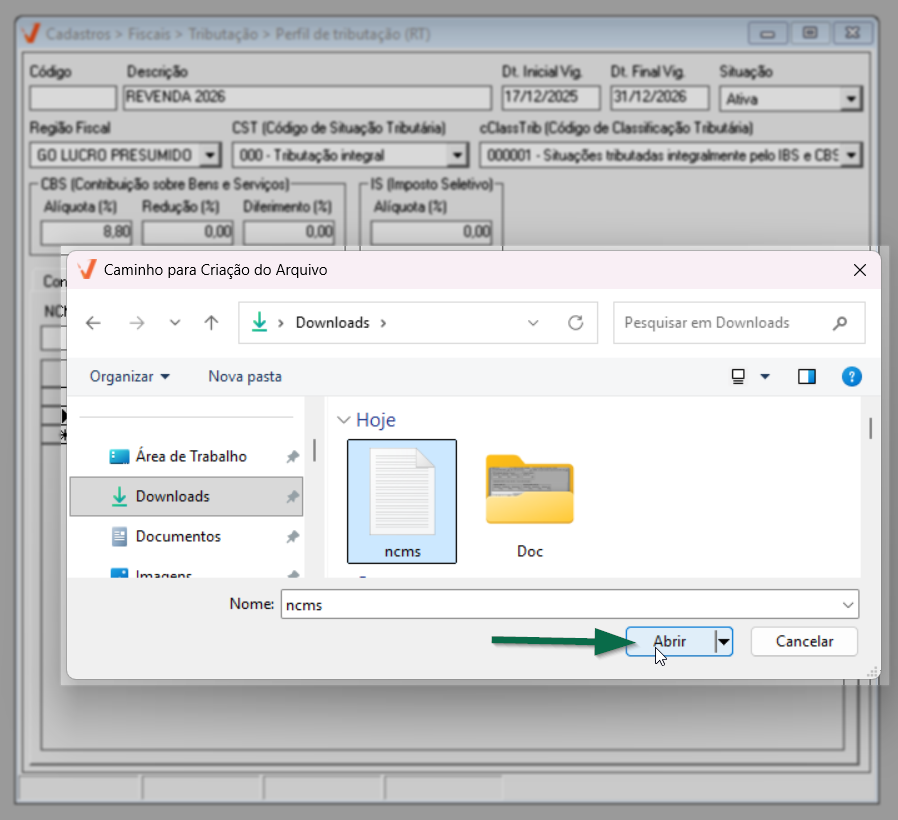Go up one folder level
Image resolution: width=898 pixels, height=820 pixels.
211,323
